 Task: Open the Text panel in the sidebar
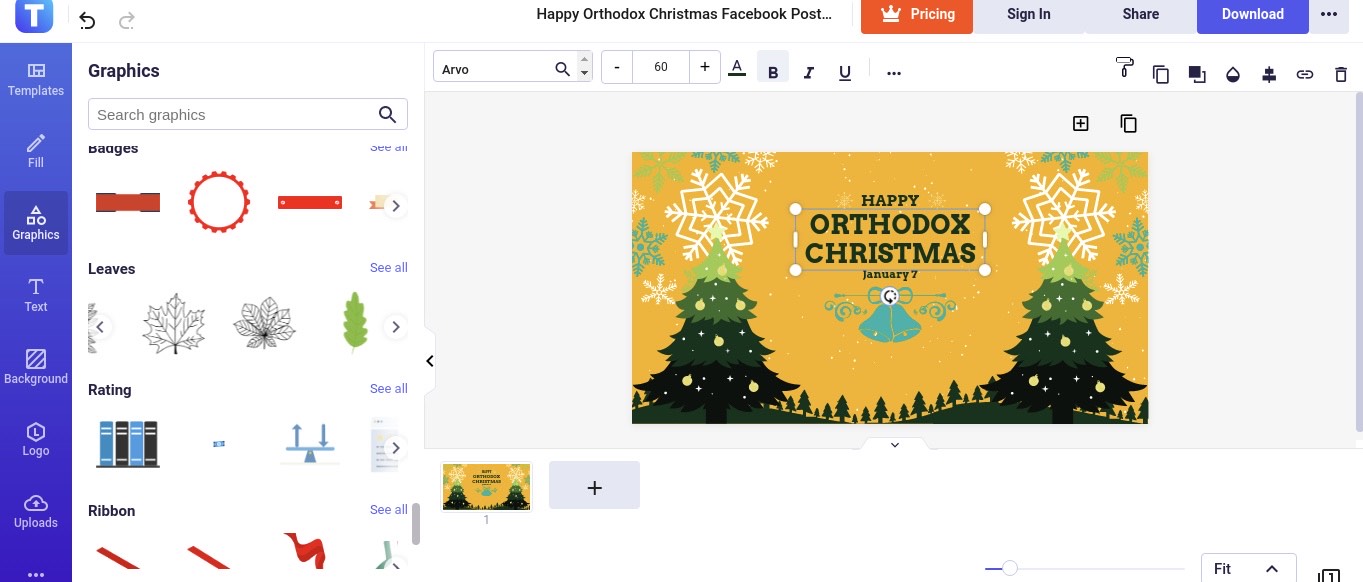[36, 295]
